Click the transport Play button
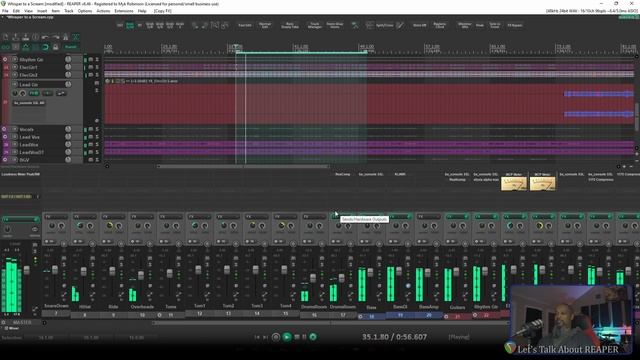640x360 pixels. [x=287, y=337]
